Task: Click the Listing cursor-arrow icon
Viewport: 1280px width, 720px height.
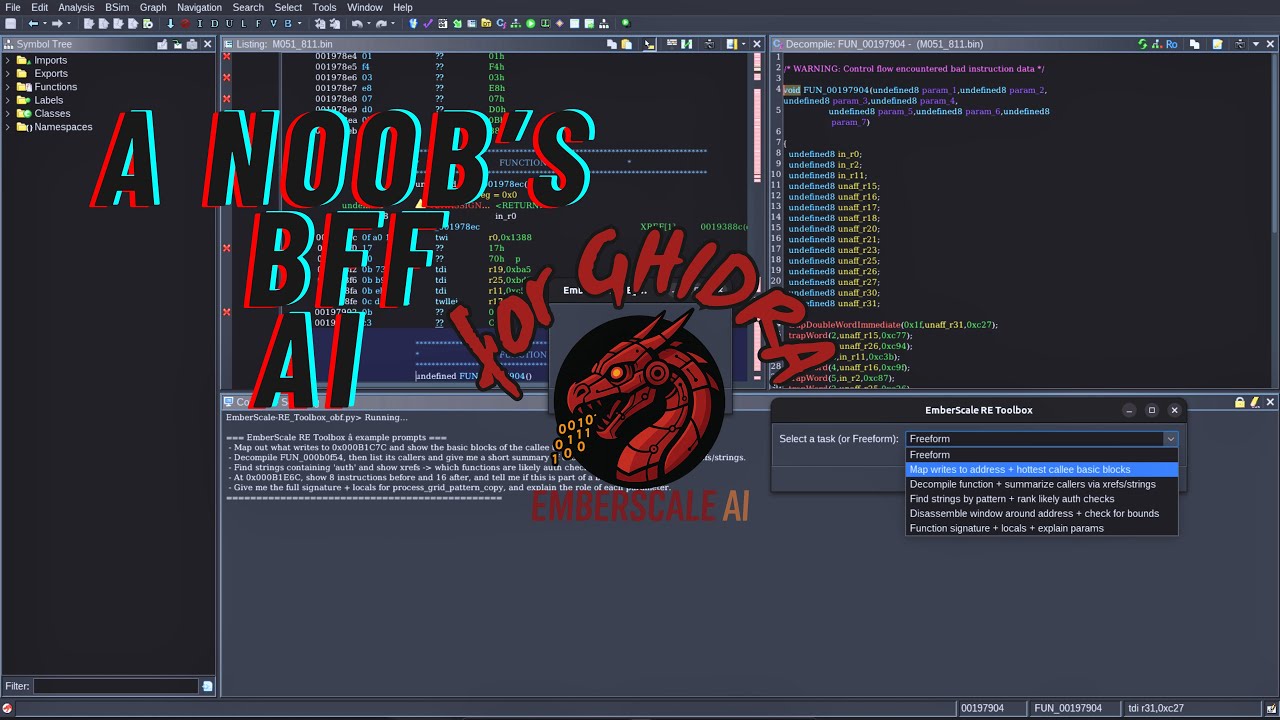Action: pos(650,44)
